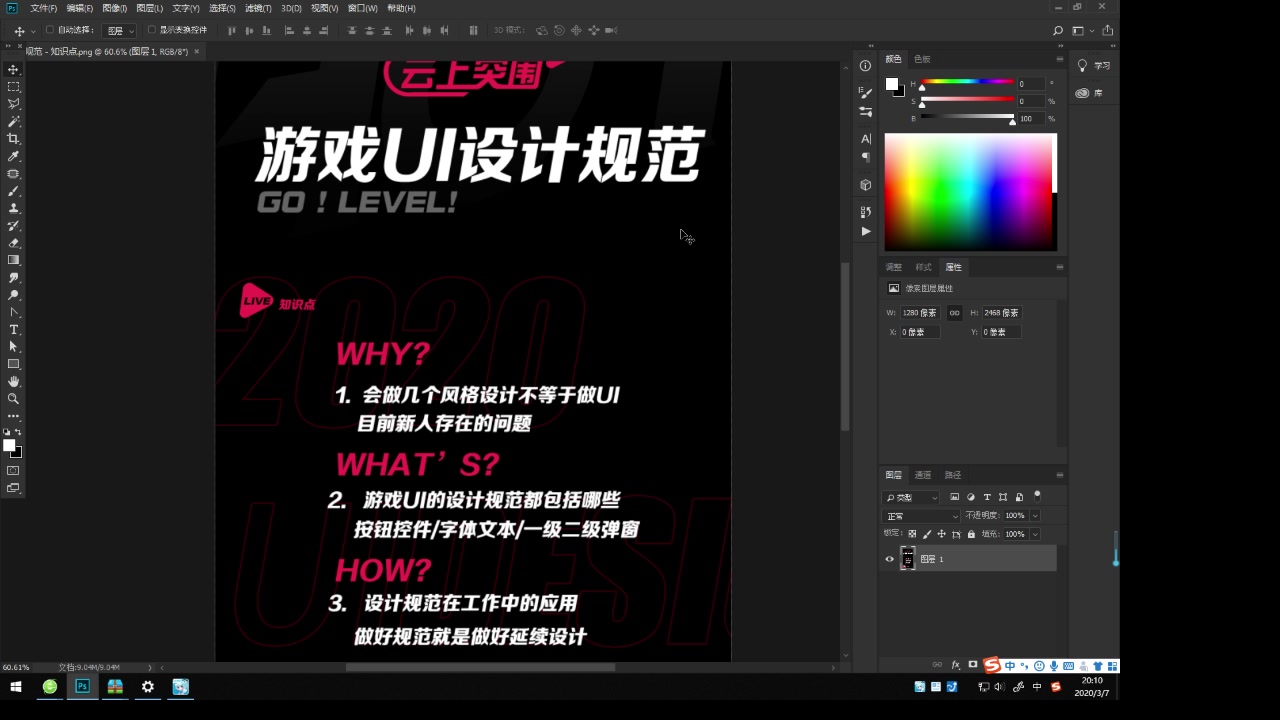Select the Pen tool
This screenshot has height=720, width=1280.
point(13,312)
